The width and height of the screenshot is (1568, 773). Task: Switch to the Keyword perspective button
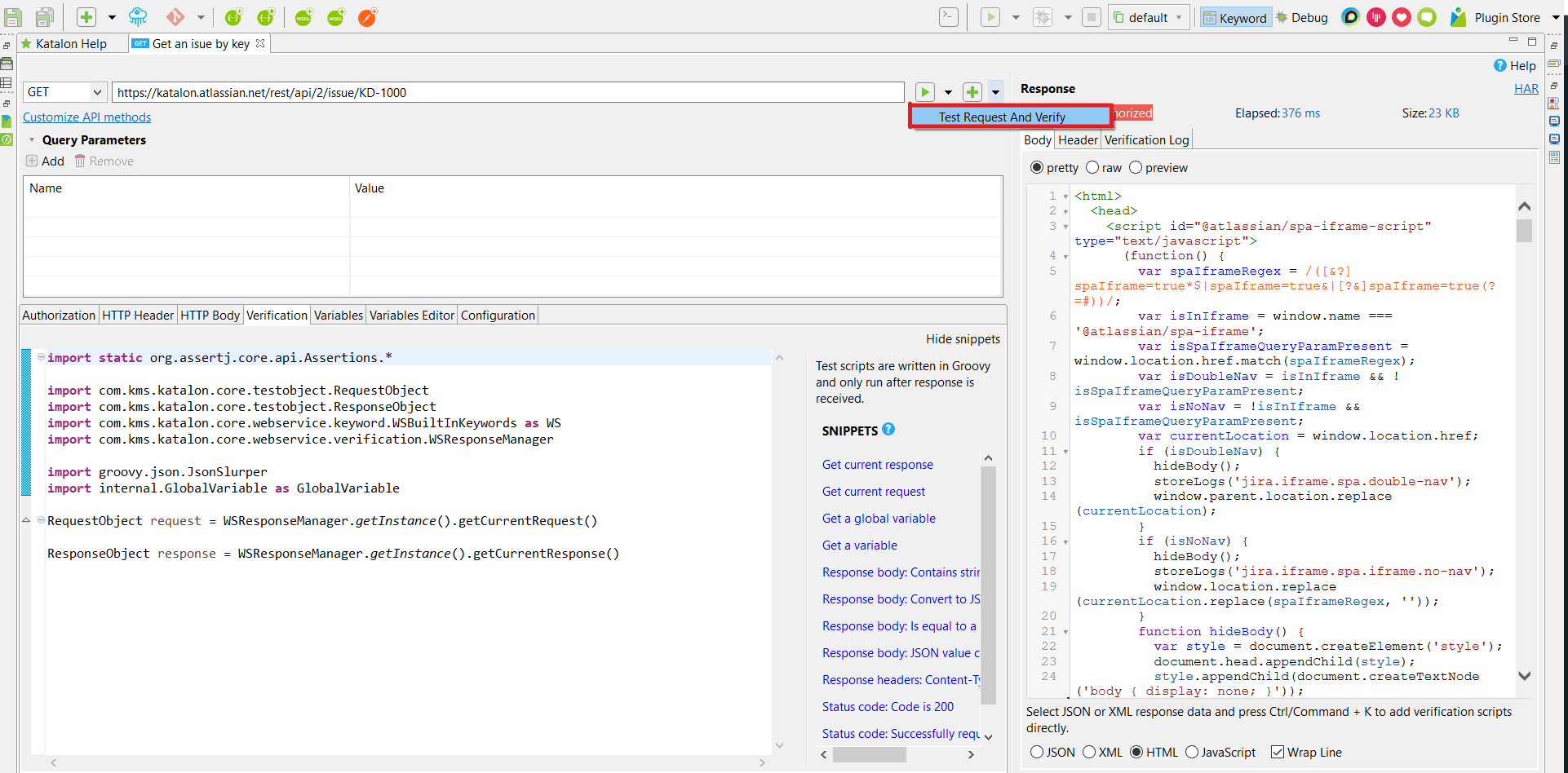(1236, 17)
